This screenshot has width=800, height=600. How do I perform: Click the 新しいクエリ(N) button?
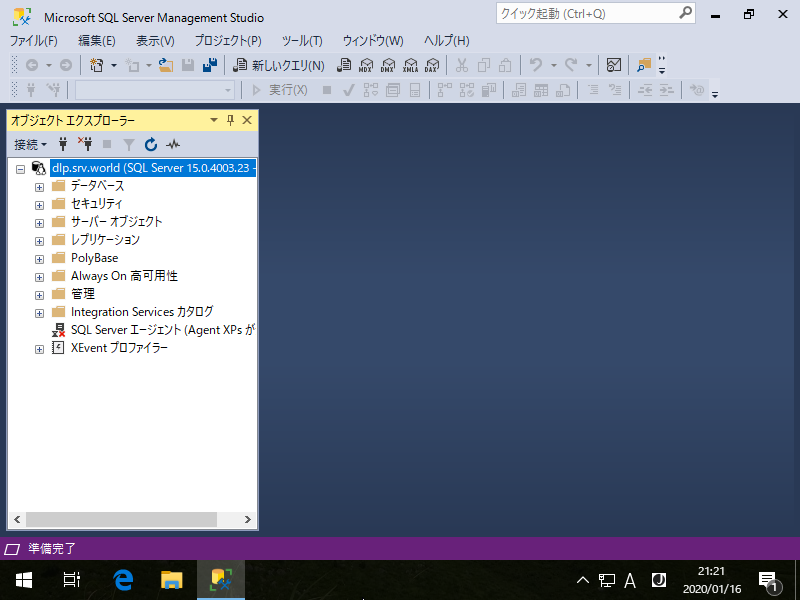pyautogui.click(x=278, y=65)
